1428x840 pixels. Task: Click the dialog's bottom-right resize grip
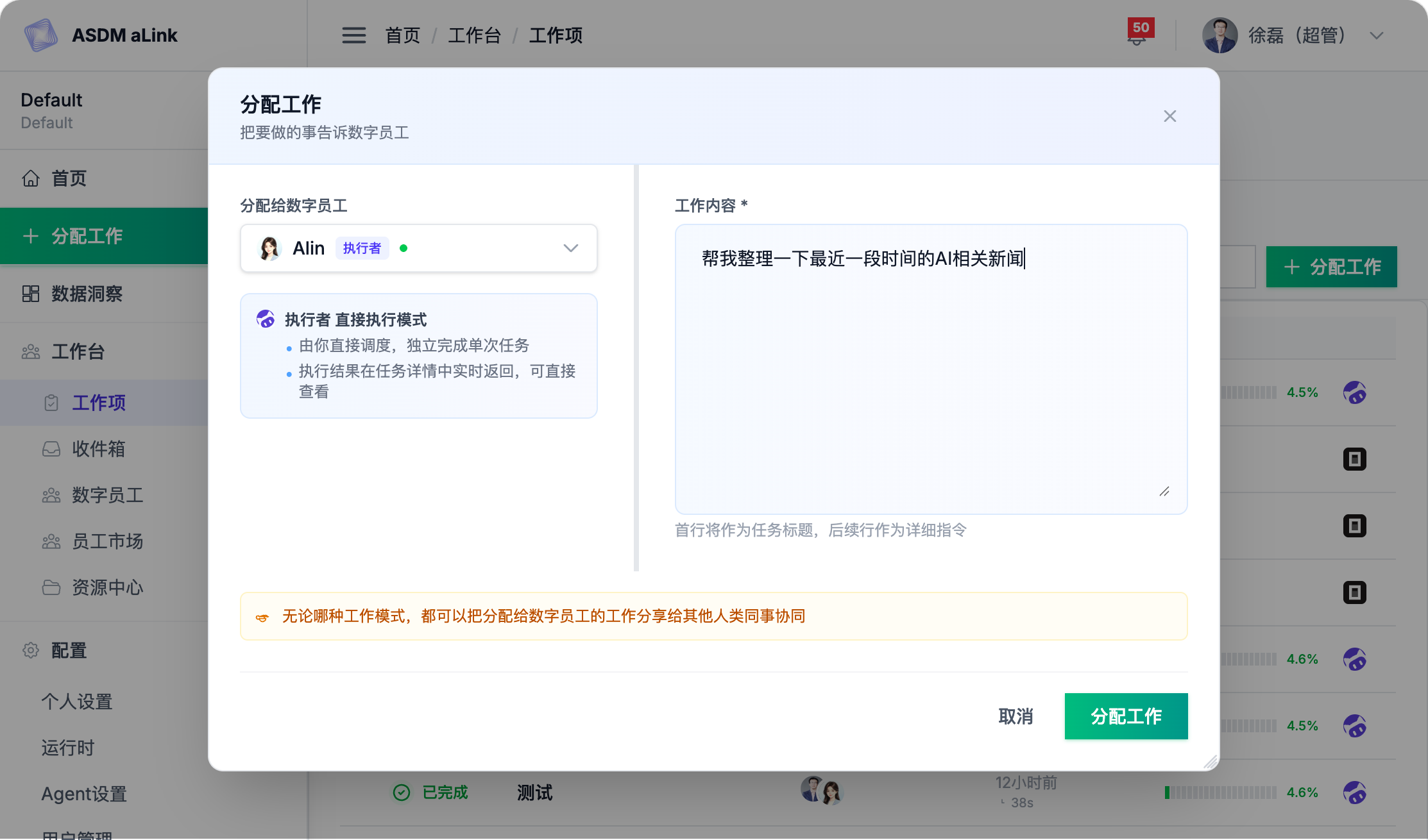pyautogui.click(x=1210, y=762)
